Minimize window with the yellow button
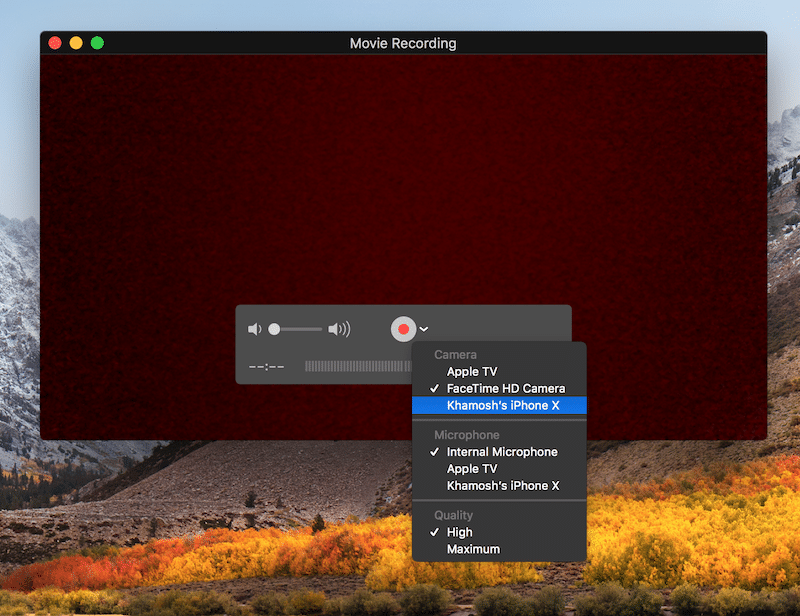This screenshot has height=616, width=800. click(x=76, y=43)
